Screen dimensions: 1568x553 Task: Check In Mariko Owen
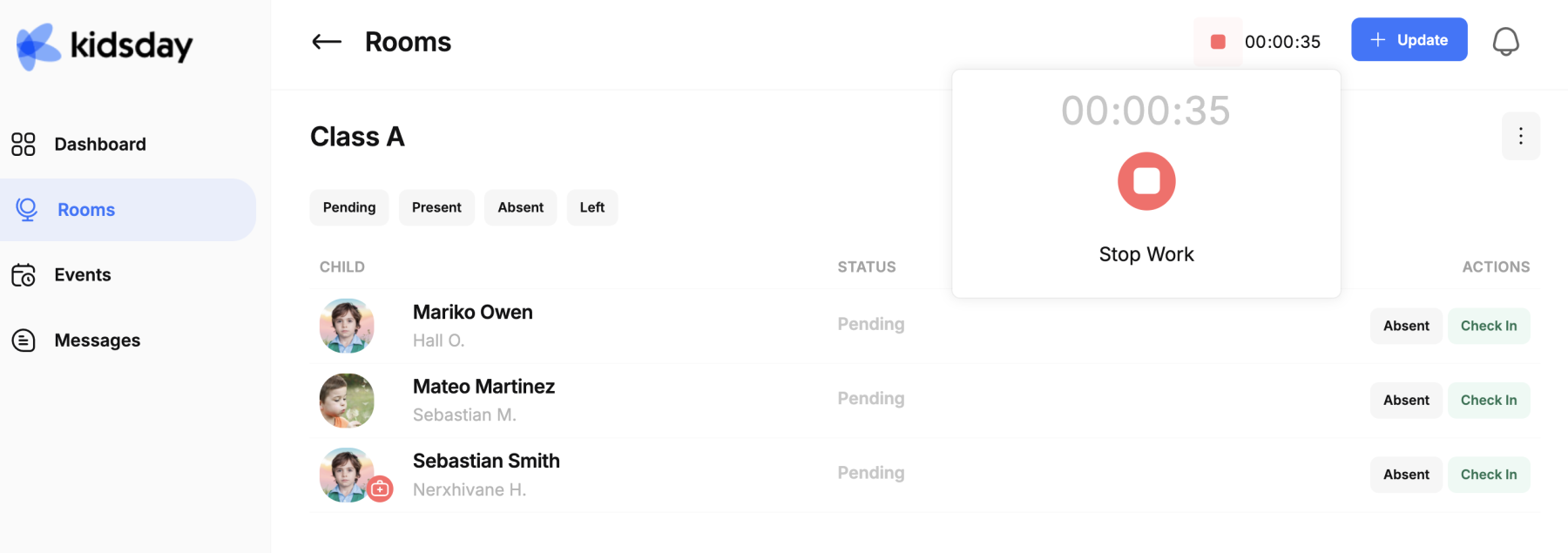tap(1489, 326)
